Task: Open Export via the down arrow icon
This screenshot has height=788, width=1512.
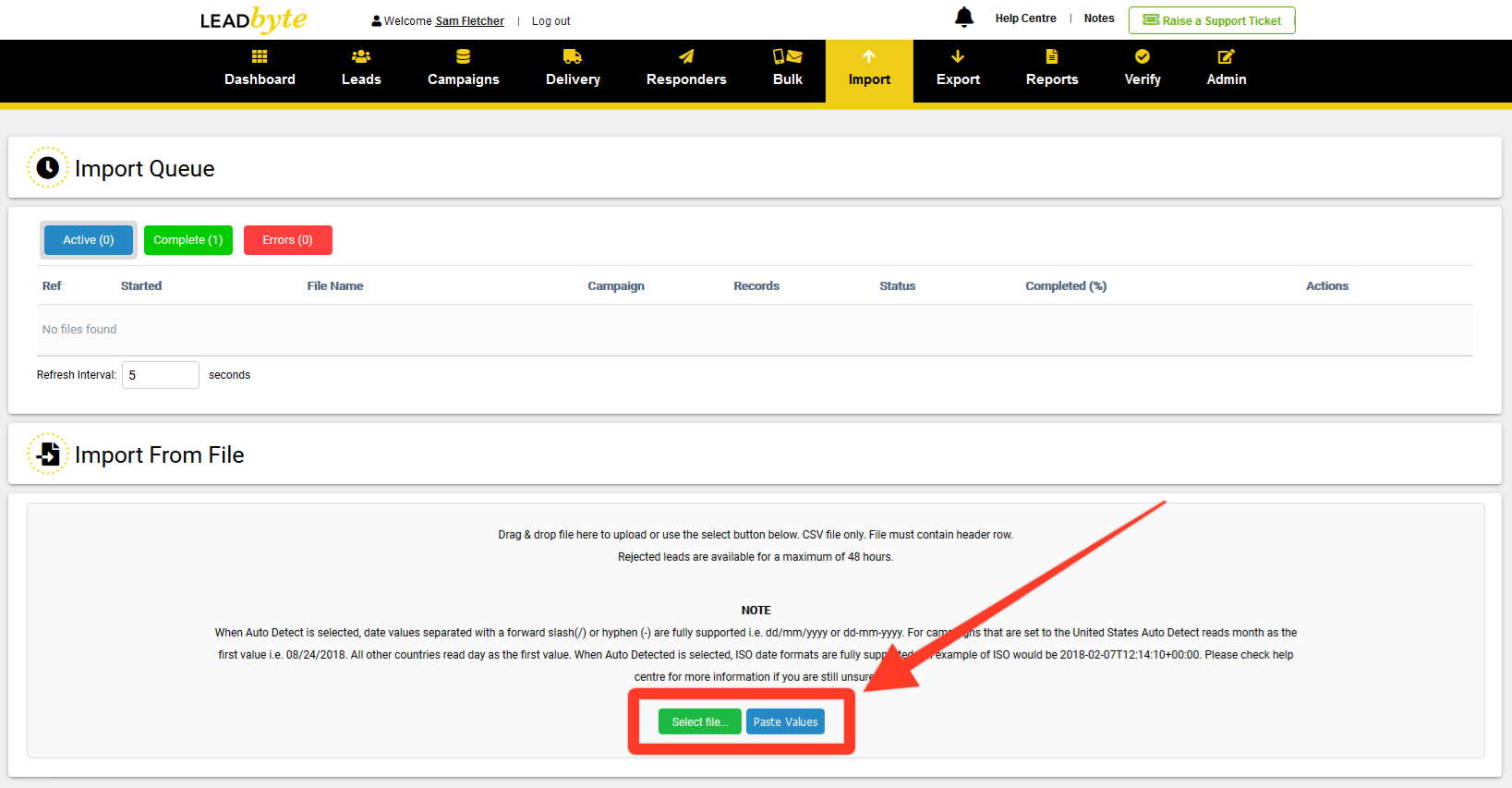Action: click(x=958, y=56)
